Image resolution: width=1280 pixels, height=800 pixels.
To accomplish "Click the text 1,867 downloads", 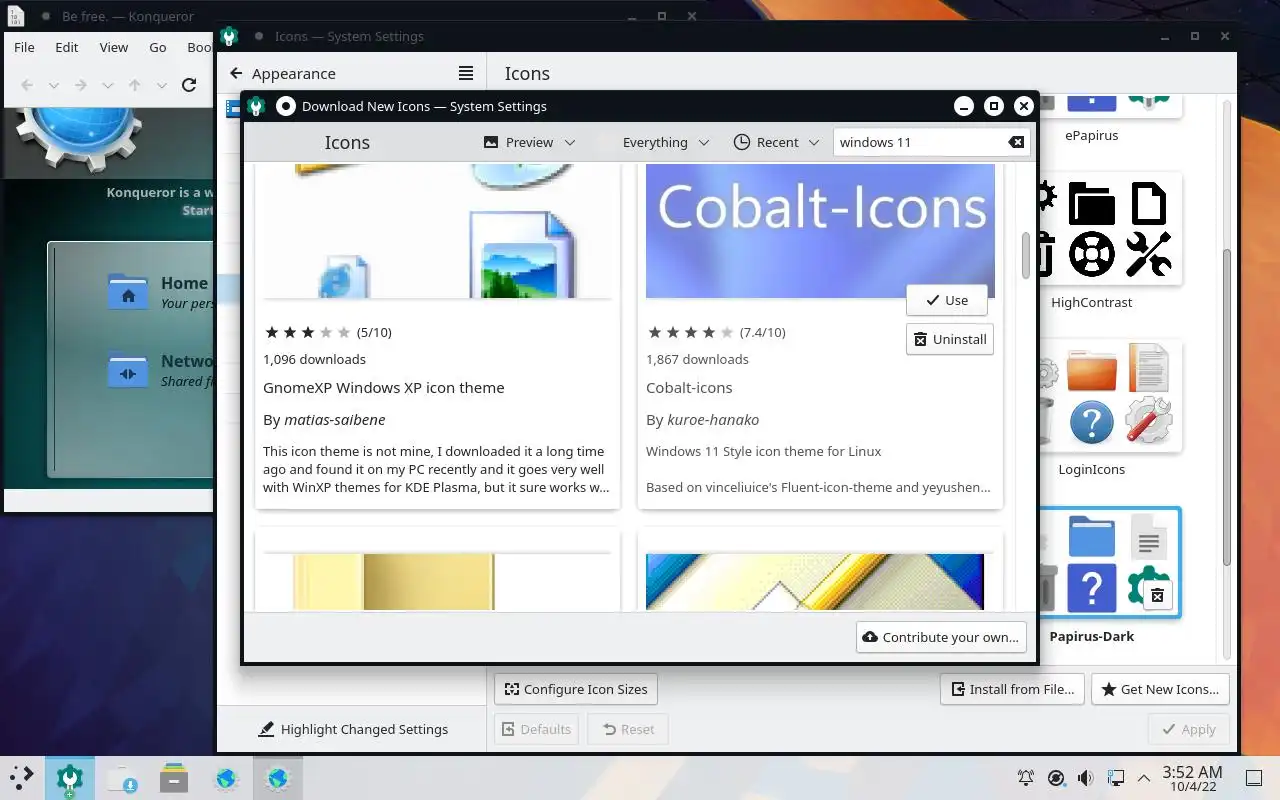I will pyautogui.click(x=697, y=359).
